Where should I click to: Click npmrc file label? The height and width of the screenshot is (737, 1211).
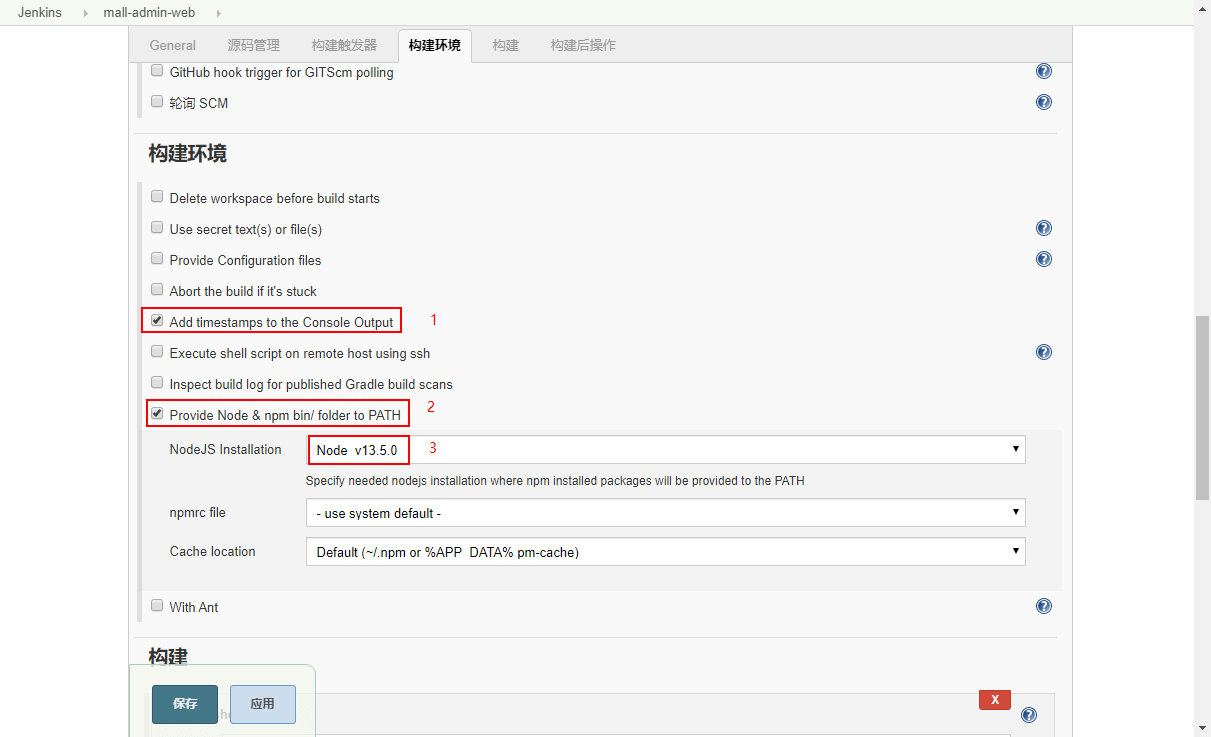pyautogui.click(x=198, y=513)
